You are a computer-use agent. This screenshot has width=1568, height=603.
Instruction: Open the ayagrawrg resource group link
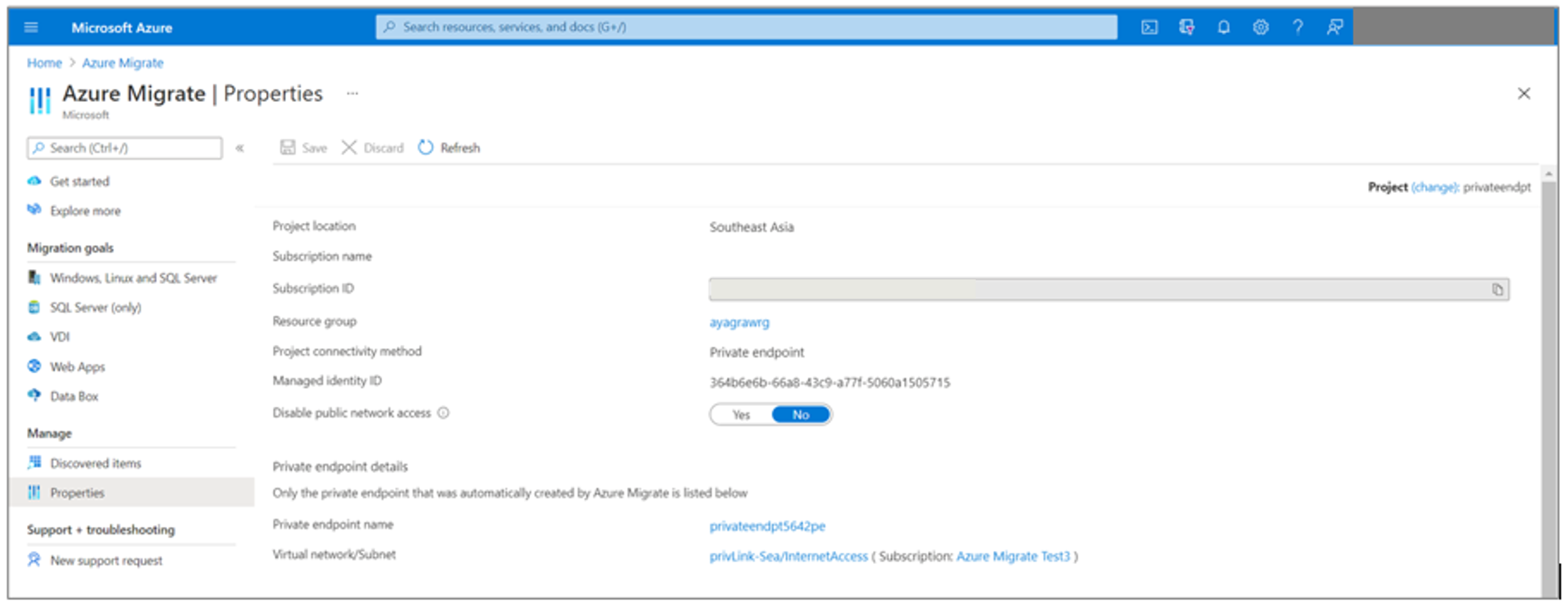click(x=739, y=322)
